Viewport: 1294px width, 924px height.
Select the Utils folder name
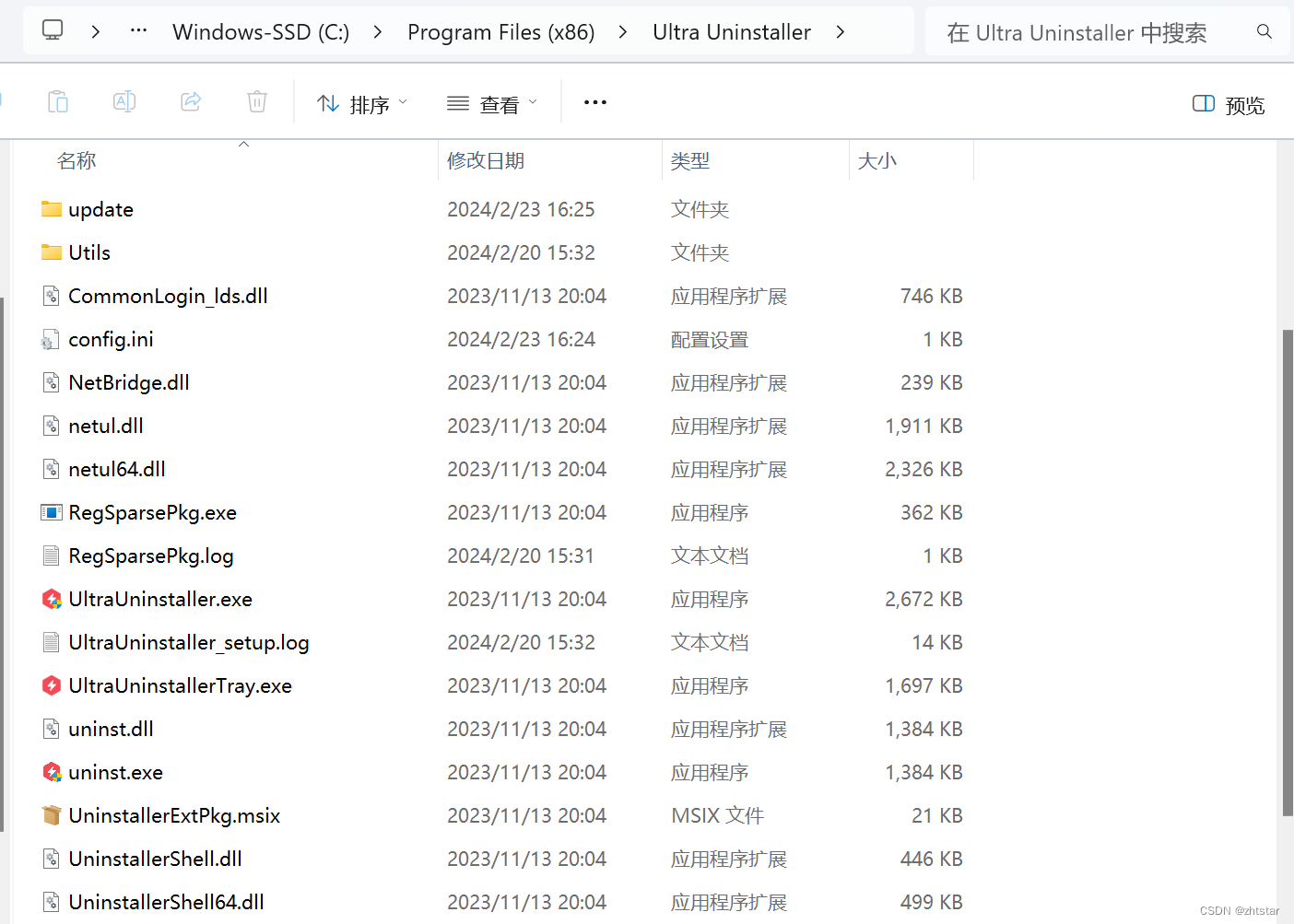89,252
